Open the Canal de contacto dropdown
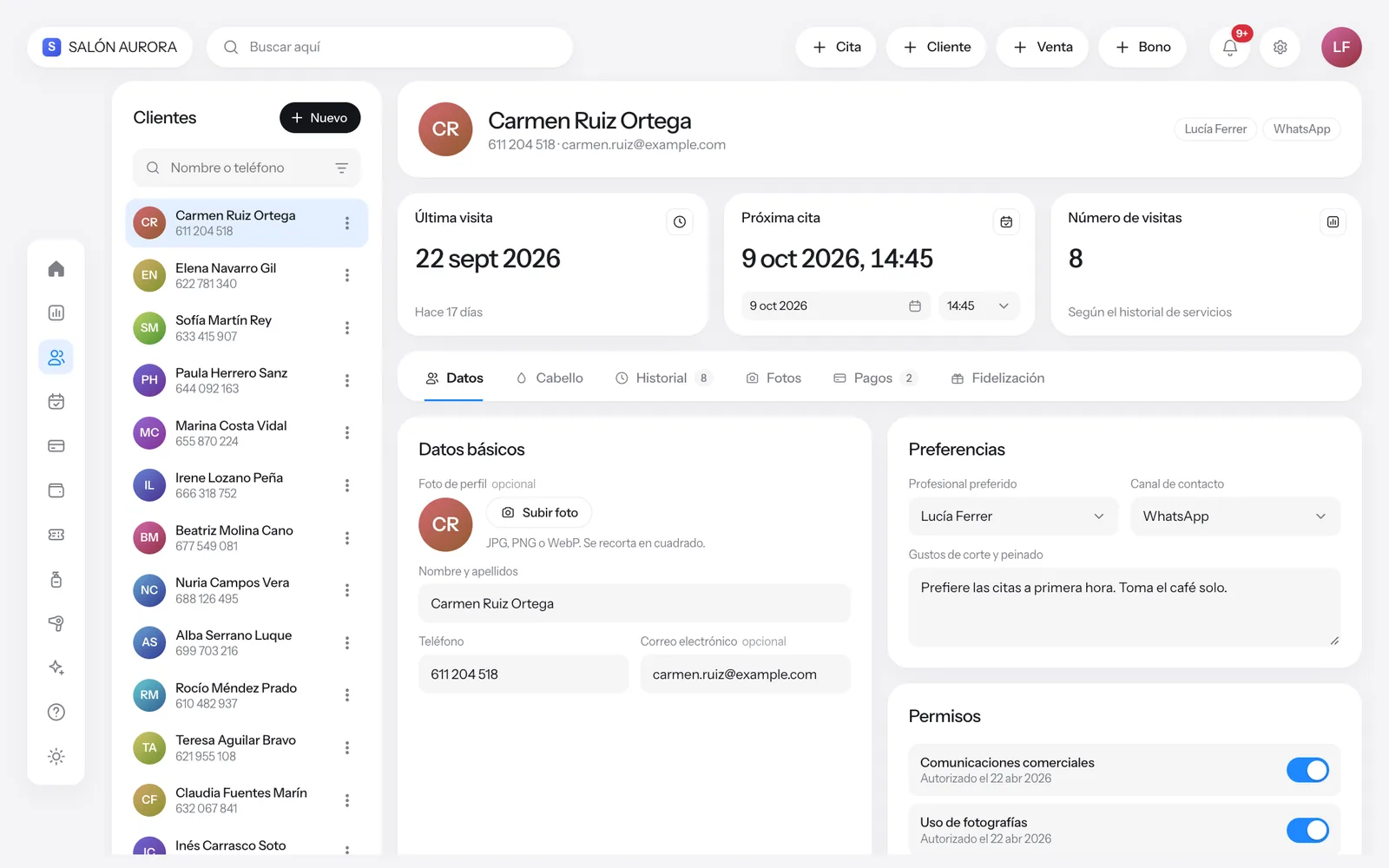The width and height of the screenshot is (1389, 868). (x=1235, y=516)
